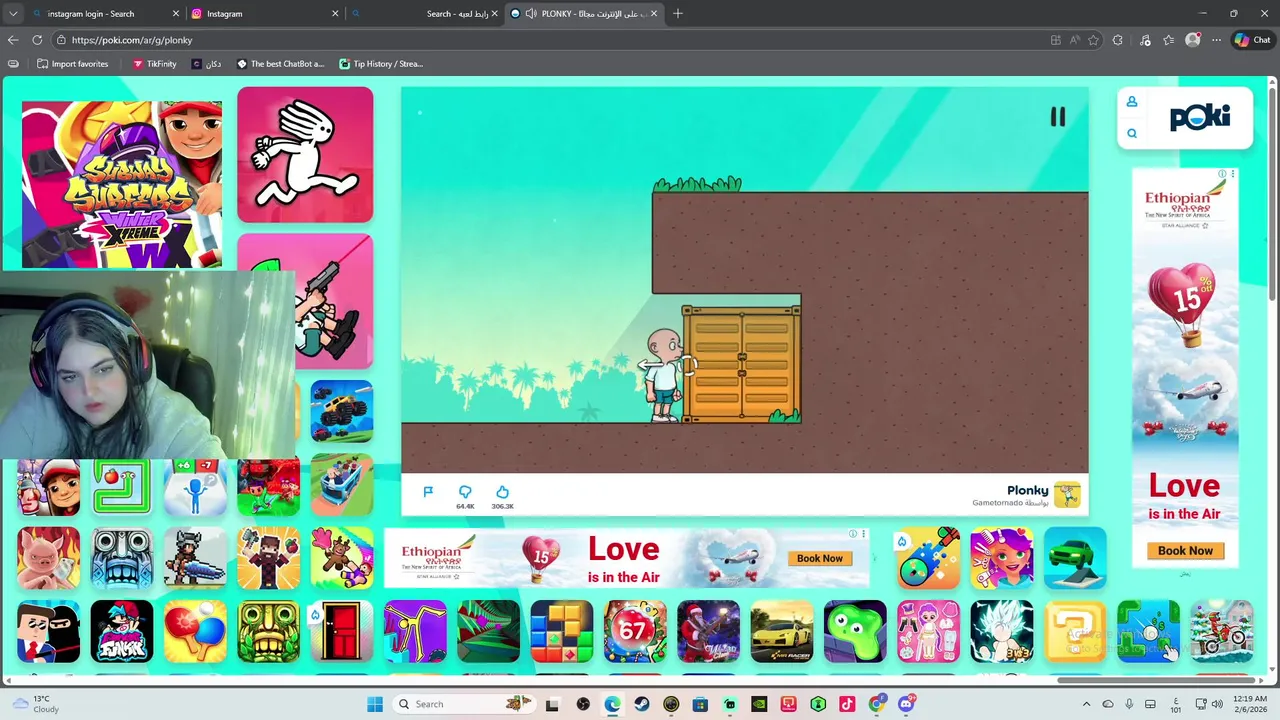Open the yellow question mark game icon
The image size is (1280, 720).
coord(1075,631)
